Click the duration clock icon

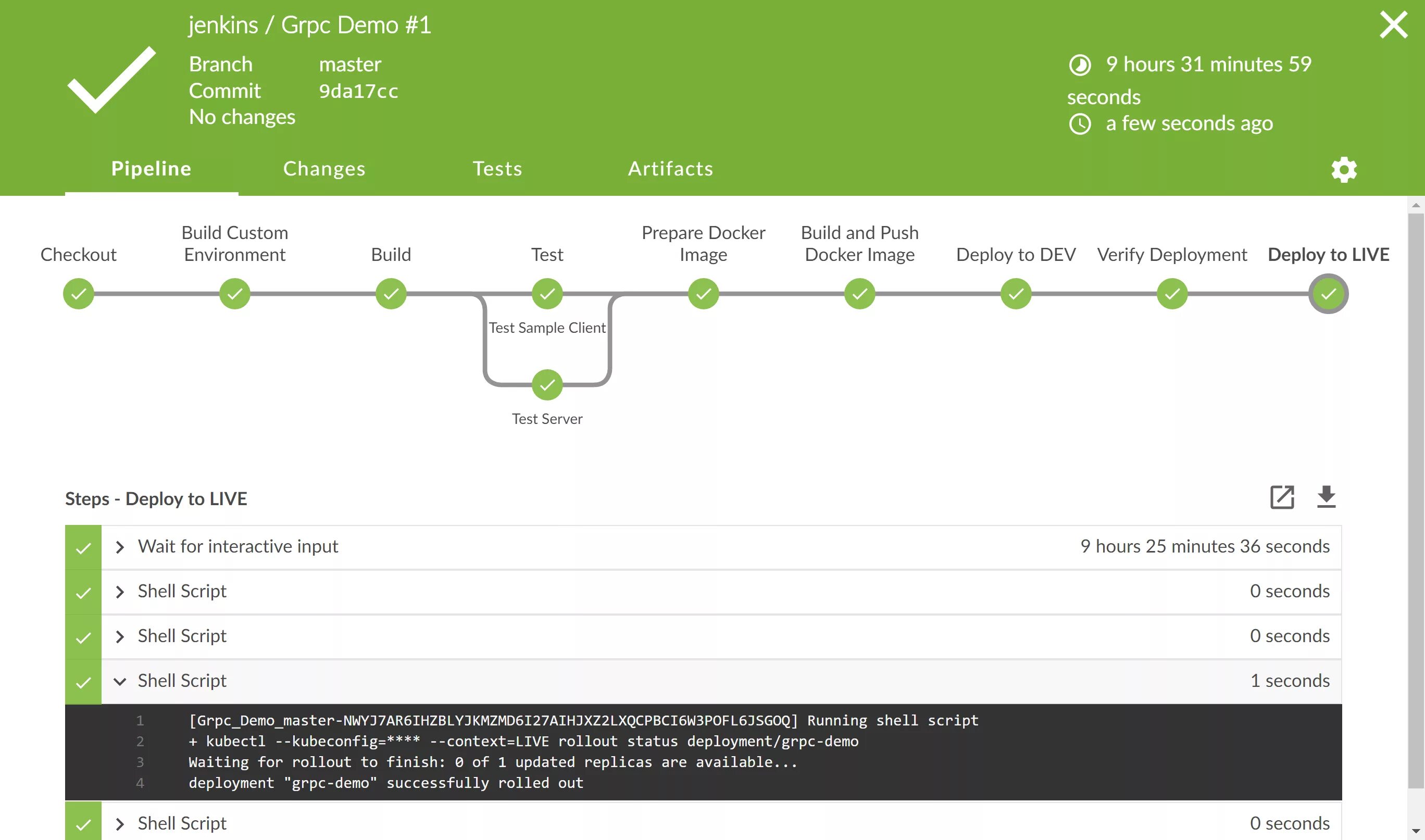(1080, 65)
